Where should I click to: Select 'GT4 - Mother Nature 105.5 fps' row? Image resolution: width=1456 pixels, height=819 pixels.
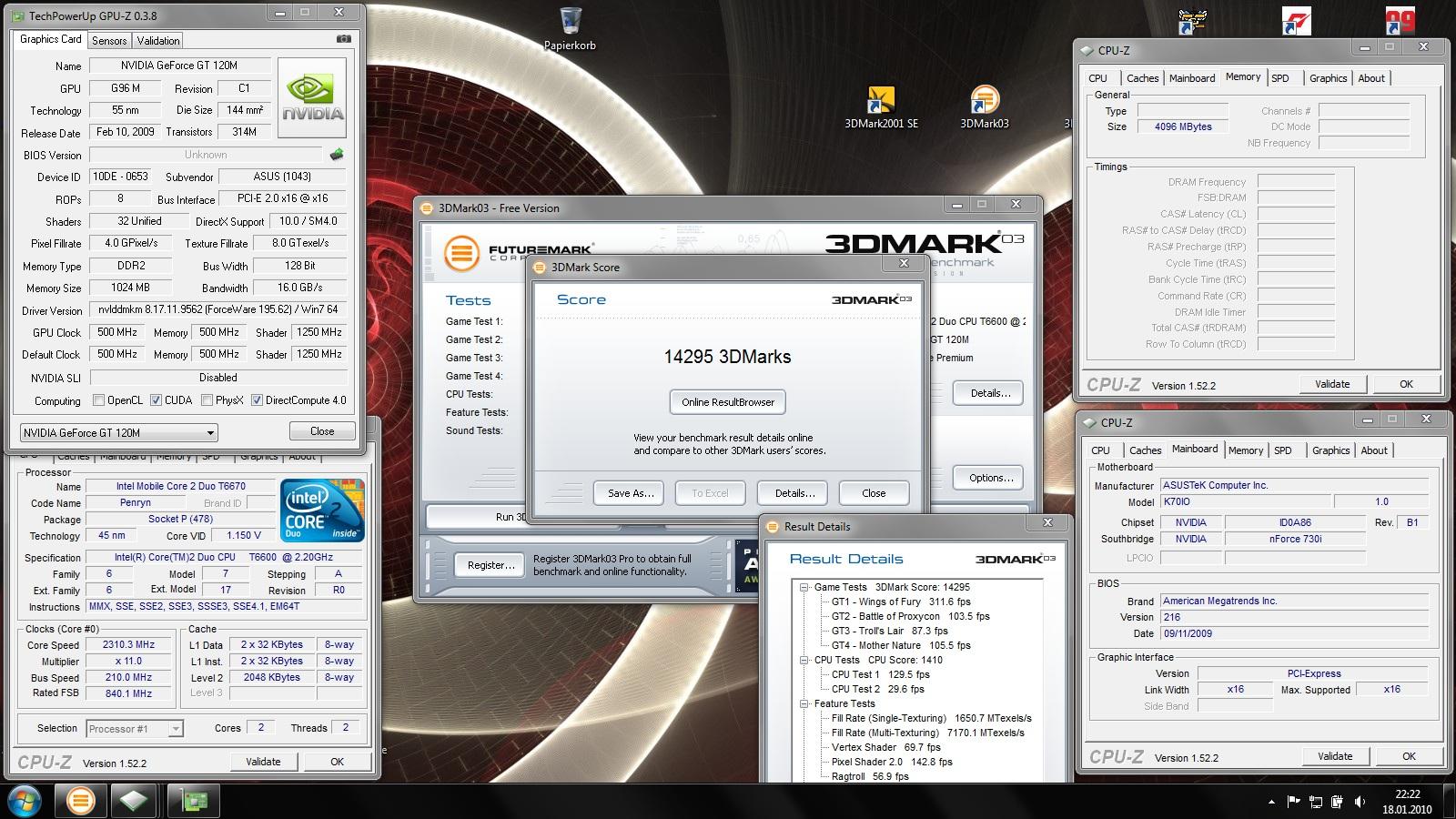point(901,645)
